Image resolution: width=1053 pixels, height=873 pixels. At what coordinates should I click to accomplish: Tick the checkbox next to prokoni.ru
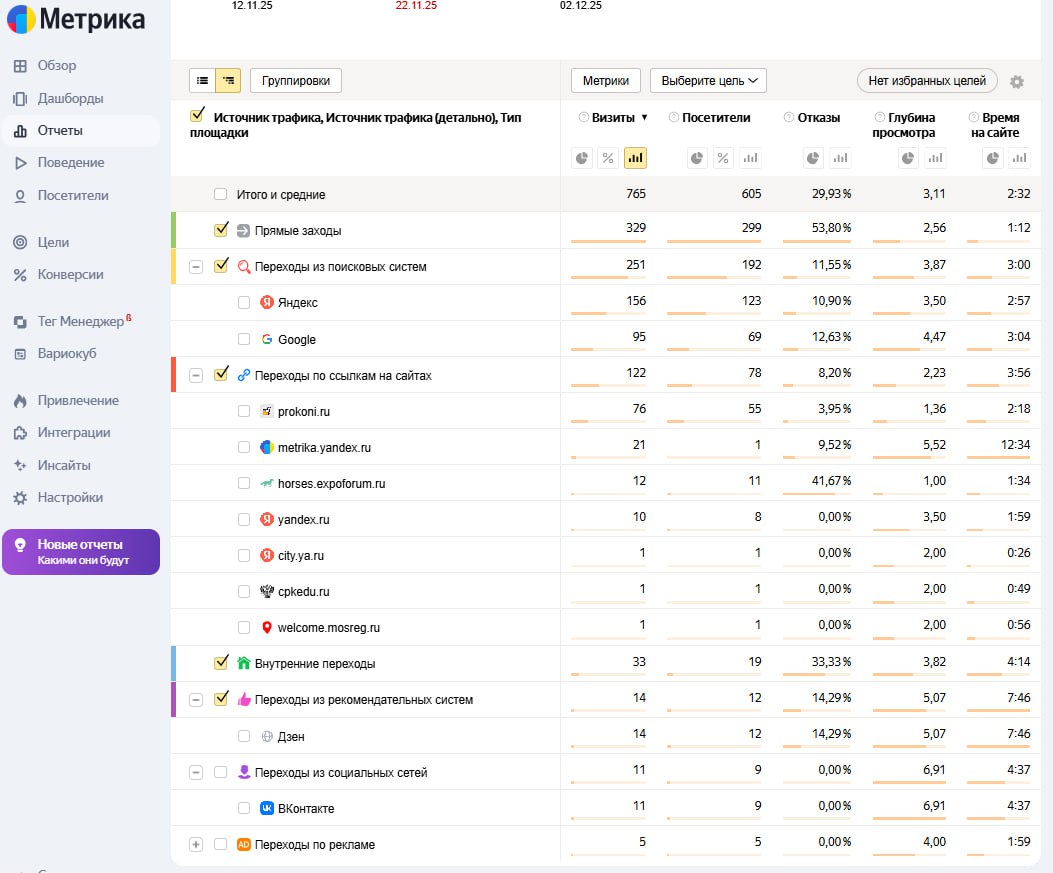click(244, 411)
